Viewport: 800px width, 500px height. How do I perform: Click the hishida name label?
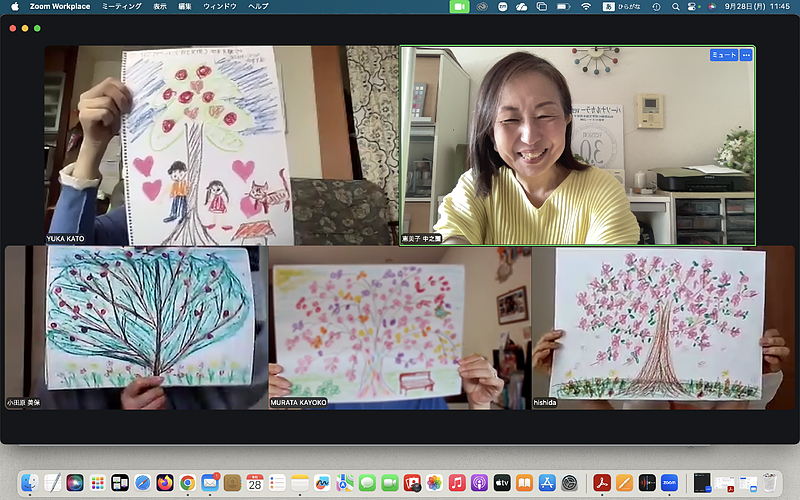coord(545,403)
